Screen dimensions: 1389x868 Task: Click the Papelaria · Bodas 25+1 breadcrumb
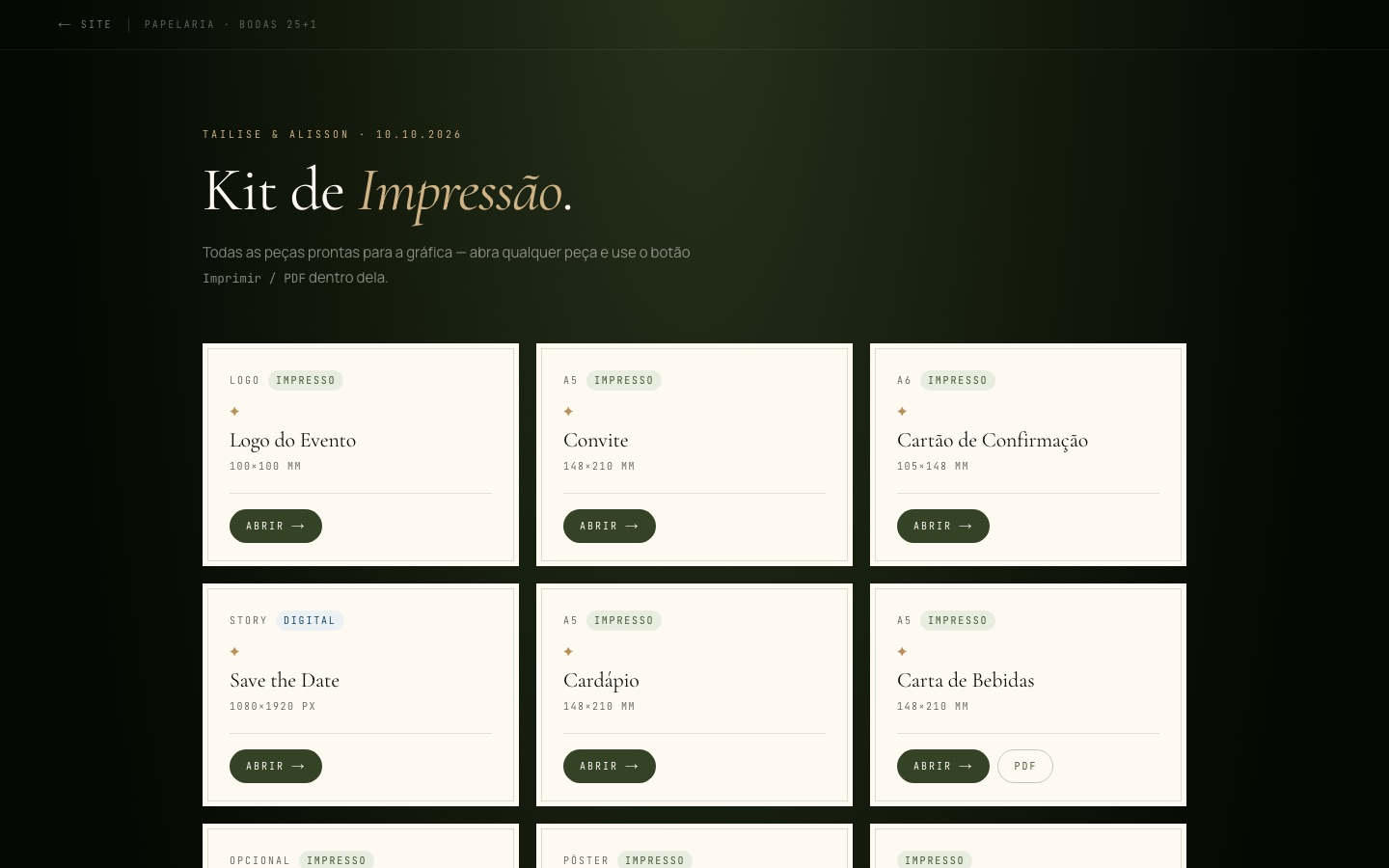tap(231, 24)
